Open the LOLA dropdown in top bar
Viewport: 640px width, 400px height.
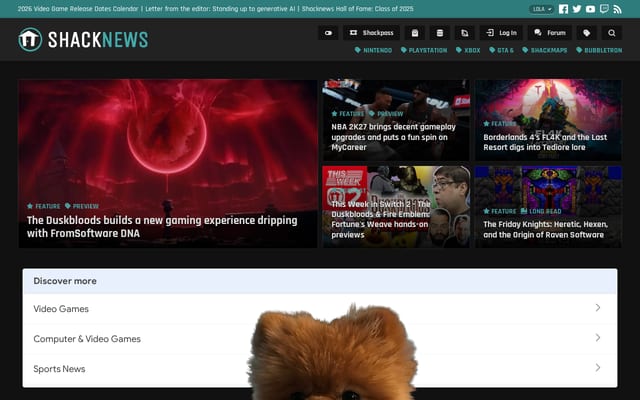(x=542, y=9)
